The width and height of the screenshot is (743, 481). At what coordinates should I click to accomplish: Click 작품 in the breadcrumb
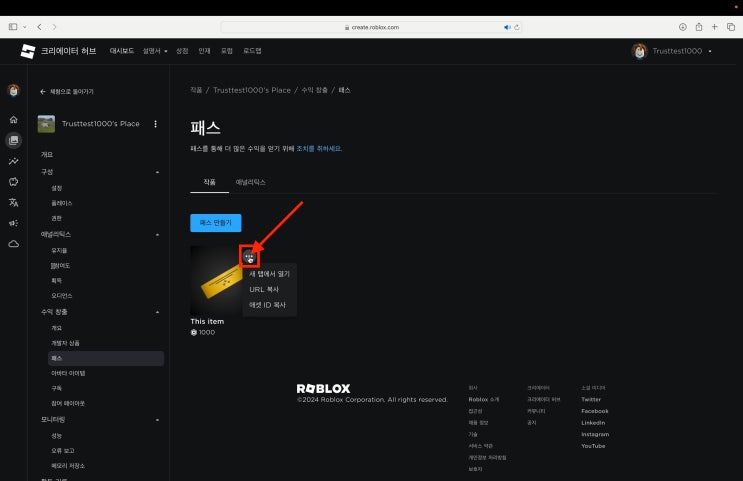196,90
